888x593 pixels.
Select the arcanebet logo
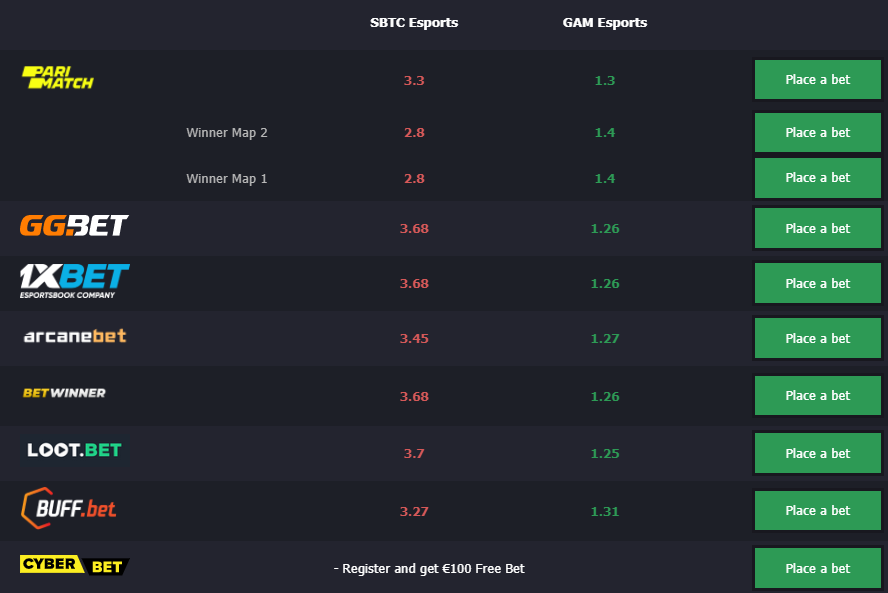click(75, 336)
